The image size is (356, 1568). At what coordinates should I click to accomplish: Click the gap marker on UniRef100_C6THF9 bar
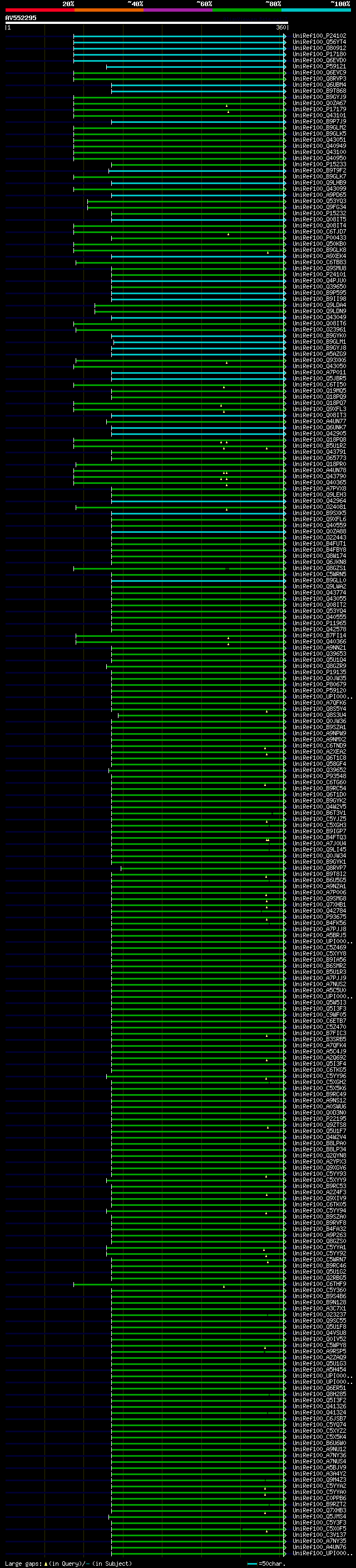(x=224, y=1287)
